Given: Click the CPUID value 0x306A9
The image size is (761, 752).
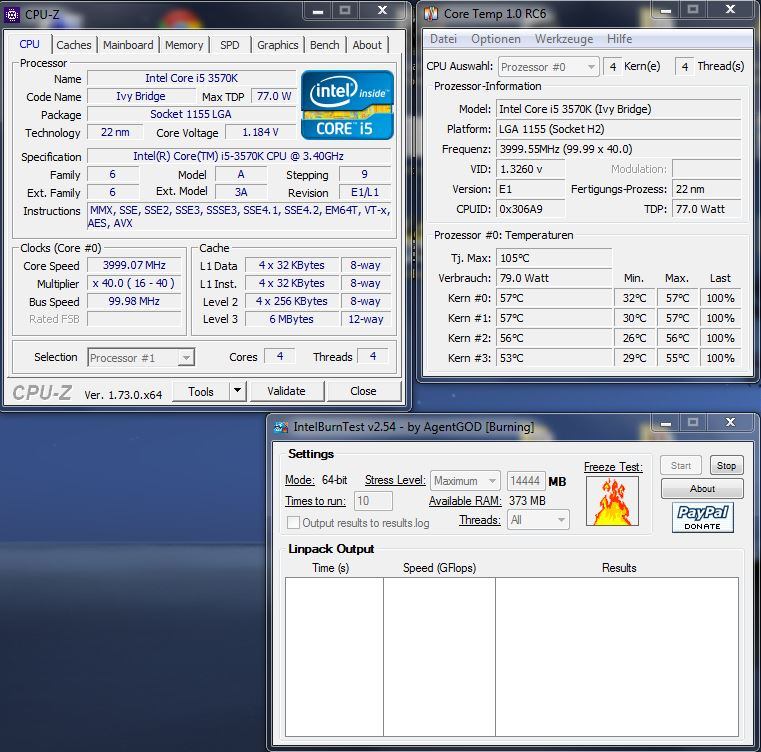Looking at the screenshot, I should coord(530,209).
